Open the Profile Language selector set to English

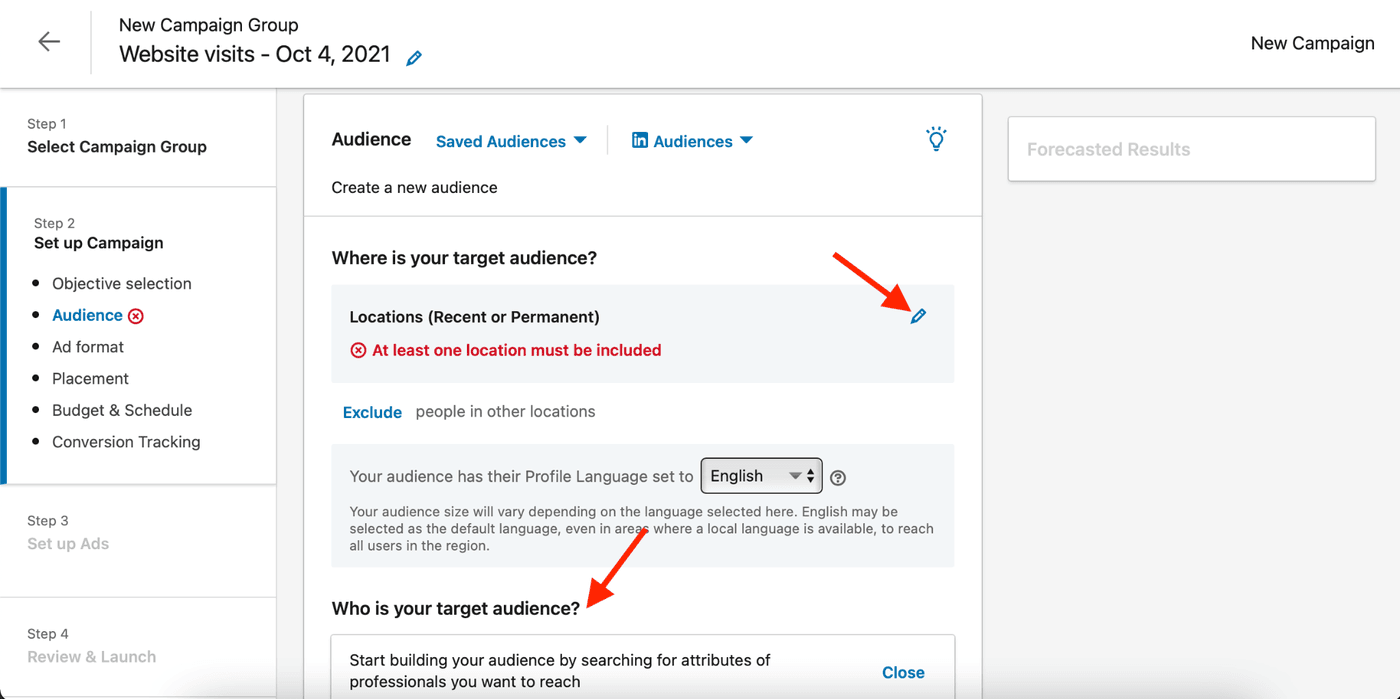(x=761, y=476)
